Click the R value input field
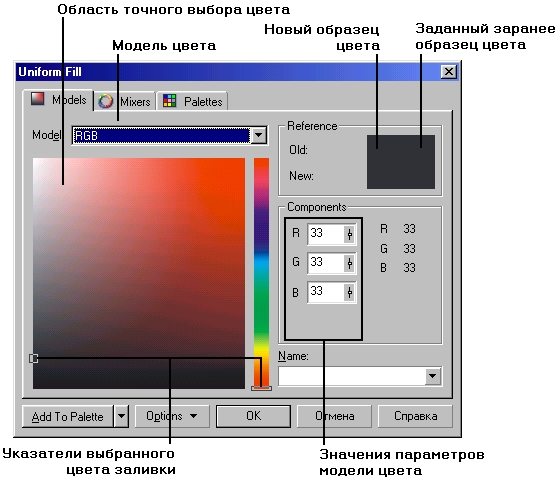This screenshot has width=560, height=482. (325, 234)
